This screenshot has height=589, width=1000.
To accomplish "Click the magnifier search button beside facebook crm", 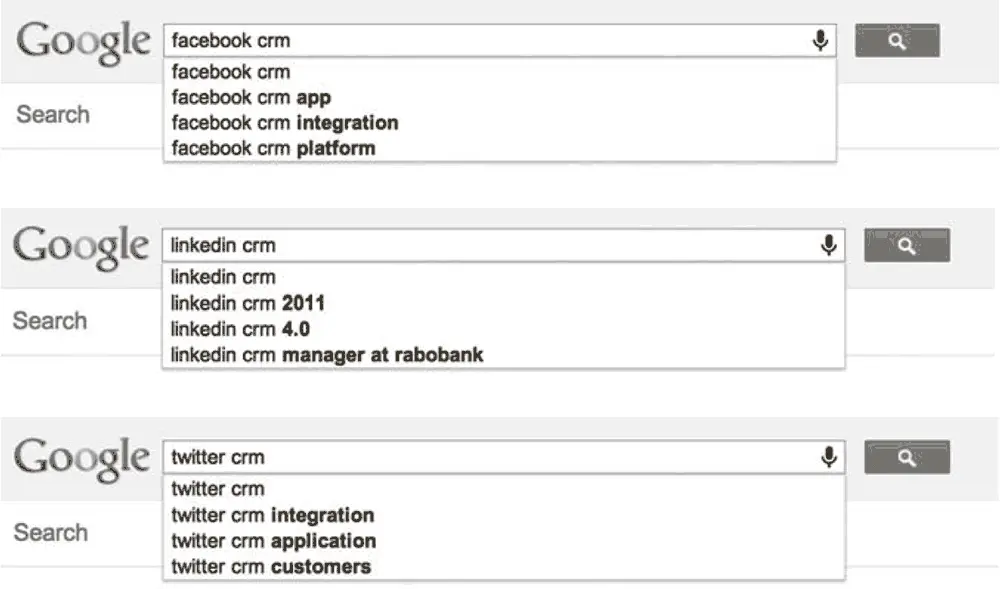I will (897, 40).
